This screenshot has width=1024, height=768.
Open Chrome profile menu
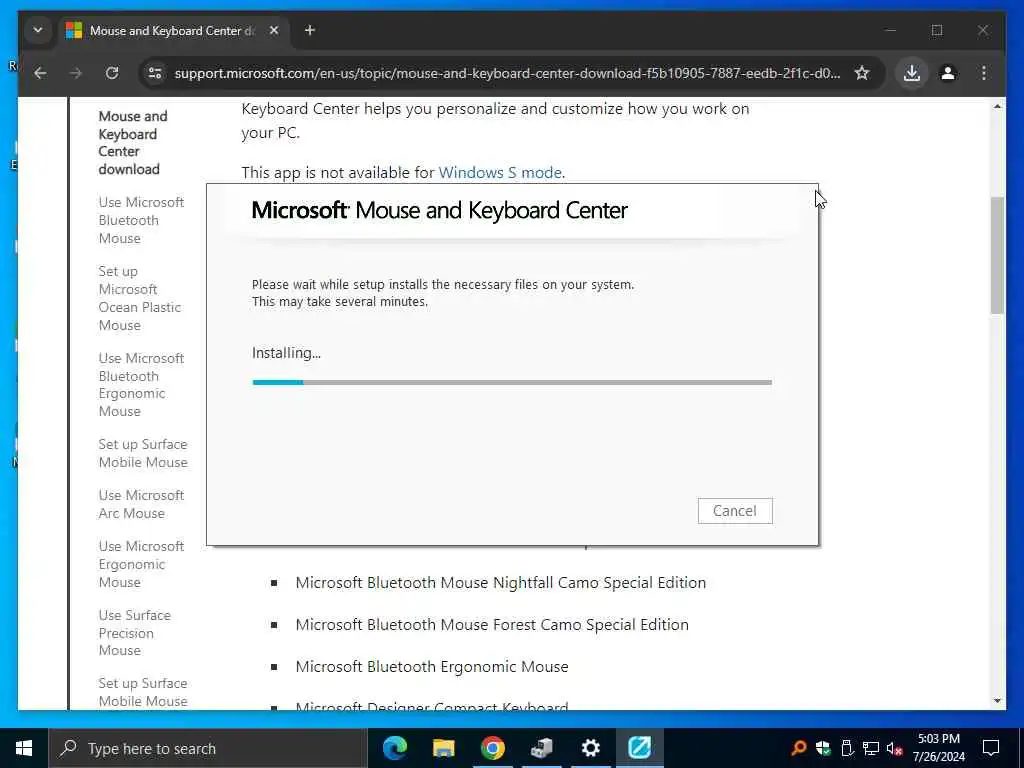[948, 73]
